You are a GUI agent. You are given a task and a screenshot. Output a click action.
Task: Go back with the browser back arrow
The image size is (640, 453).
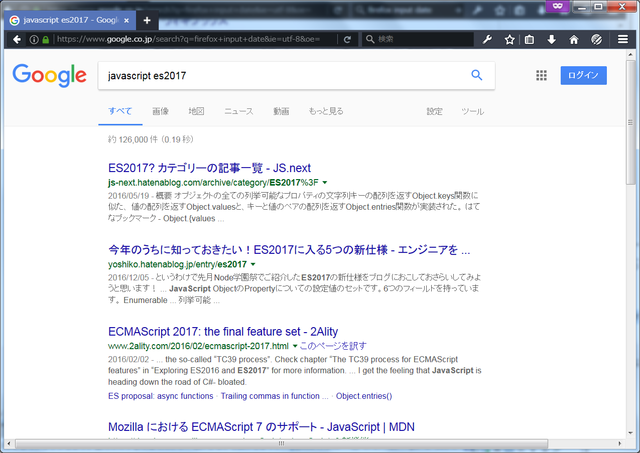[x=17, y=39]
